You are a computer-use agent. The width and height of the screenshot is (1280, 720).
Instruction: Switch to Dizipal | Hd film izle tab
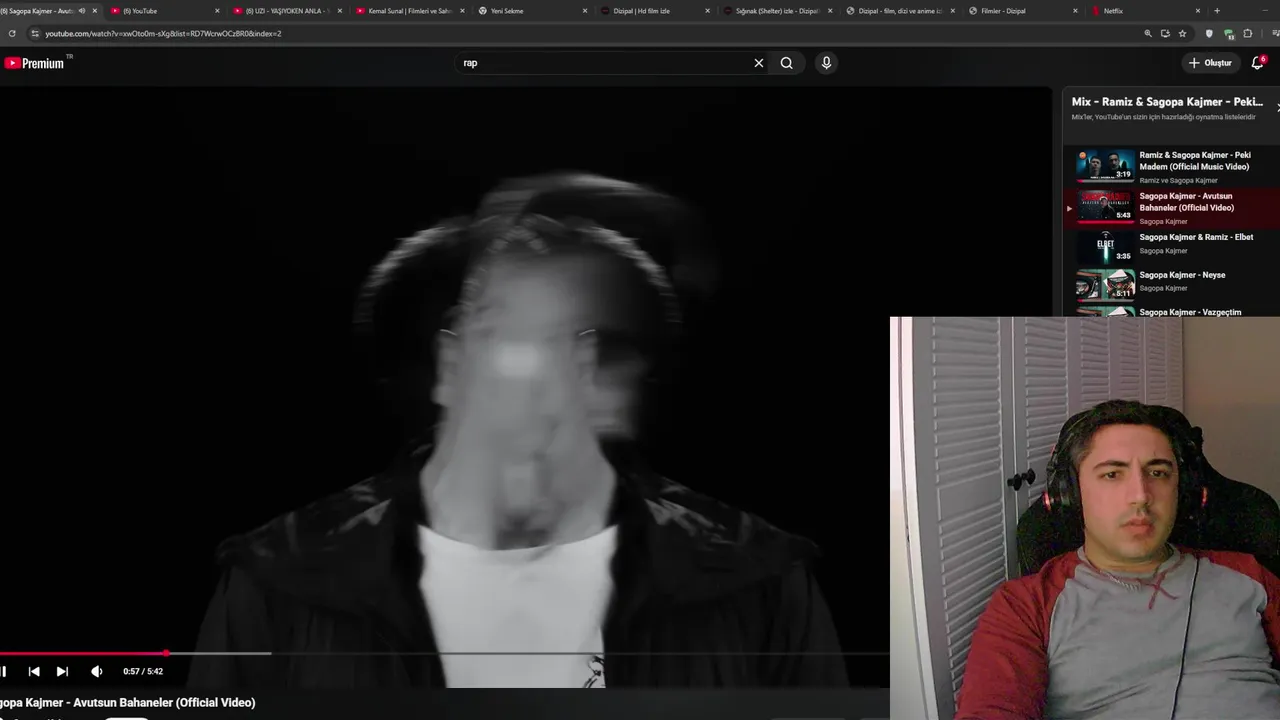(653, 11)
